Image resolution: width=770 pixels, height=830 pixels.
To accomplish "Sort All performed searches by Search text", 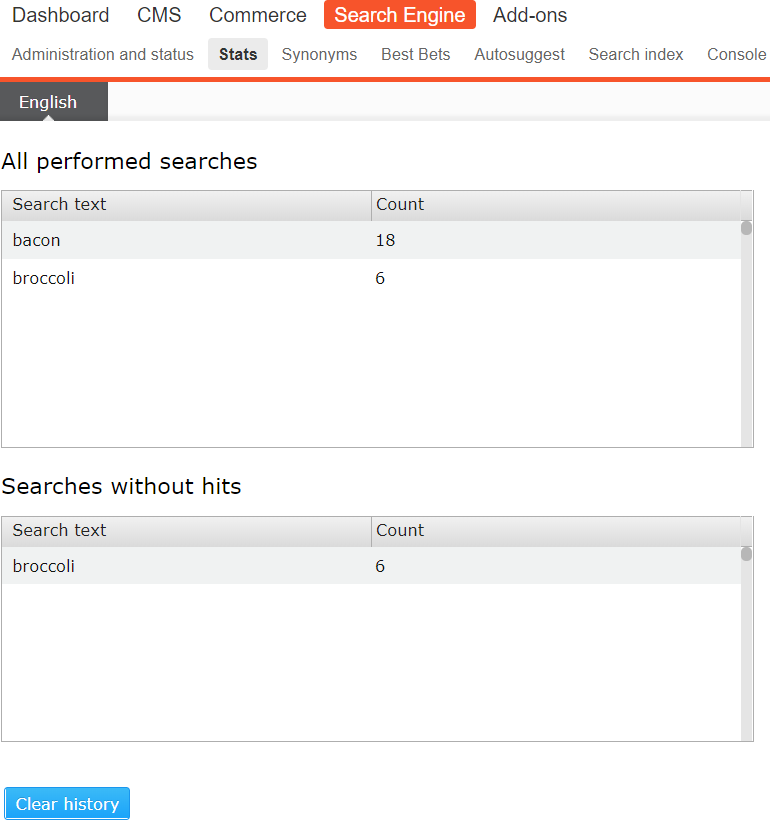I will coord(186,205).
